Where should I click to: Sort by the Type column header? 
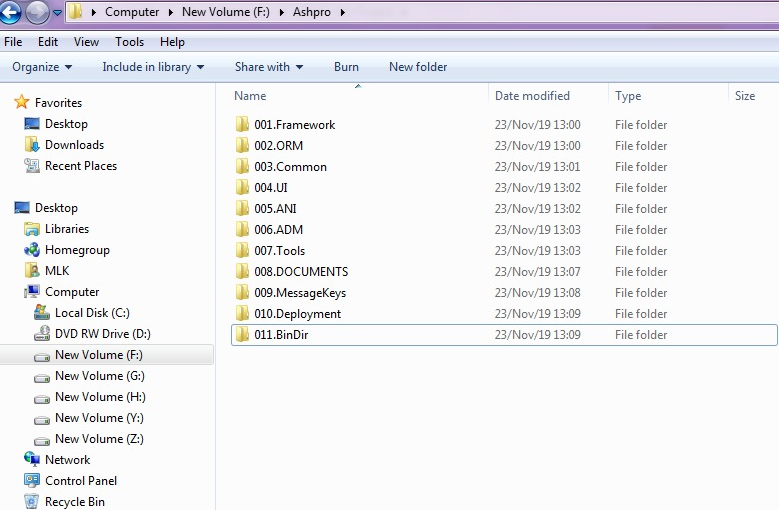click(628, 96)
